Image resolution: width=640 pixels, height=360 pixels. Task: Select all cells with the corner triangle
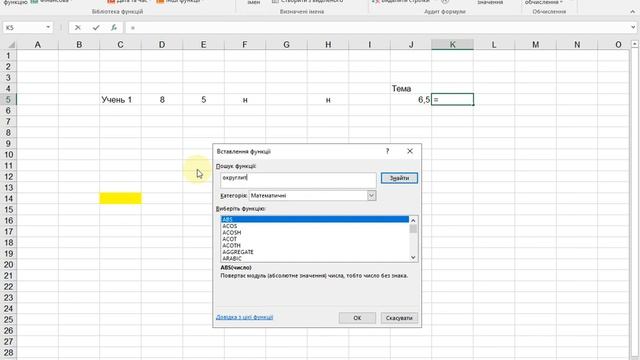point(11,44)
